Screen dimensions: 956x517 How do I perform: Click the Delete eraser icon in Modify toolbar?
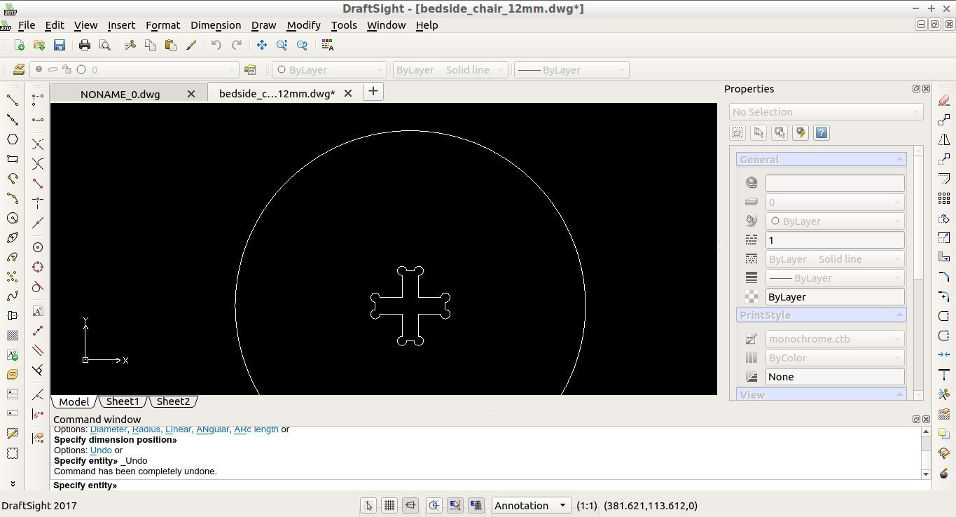point(944,99)
